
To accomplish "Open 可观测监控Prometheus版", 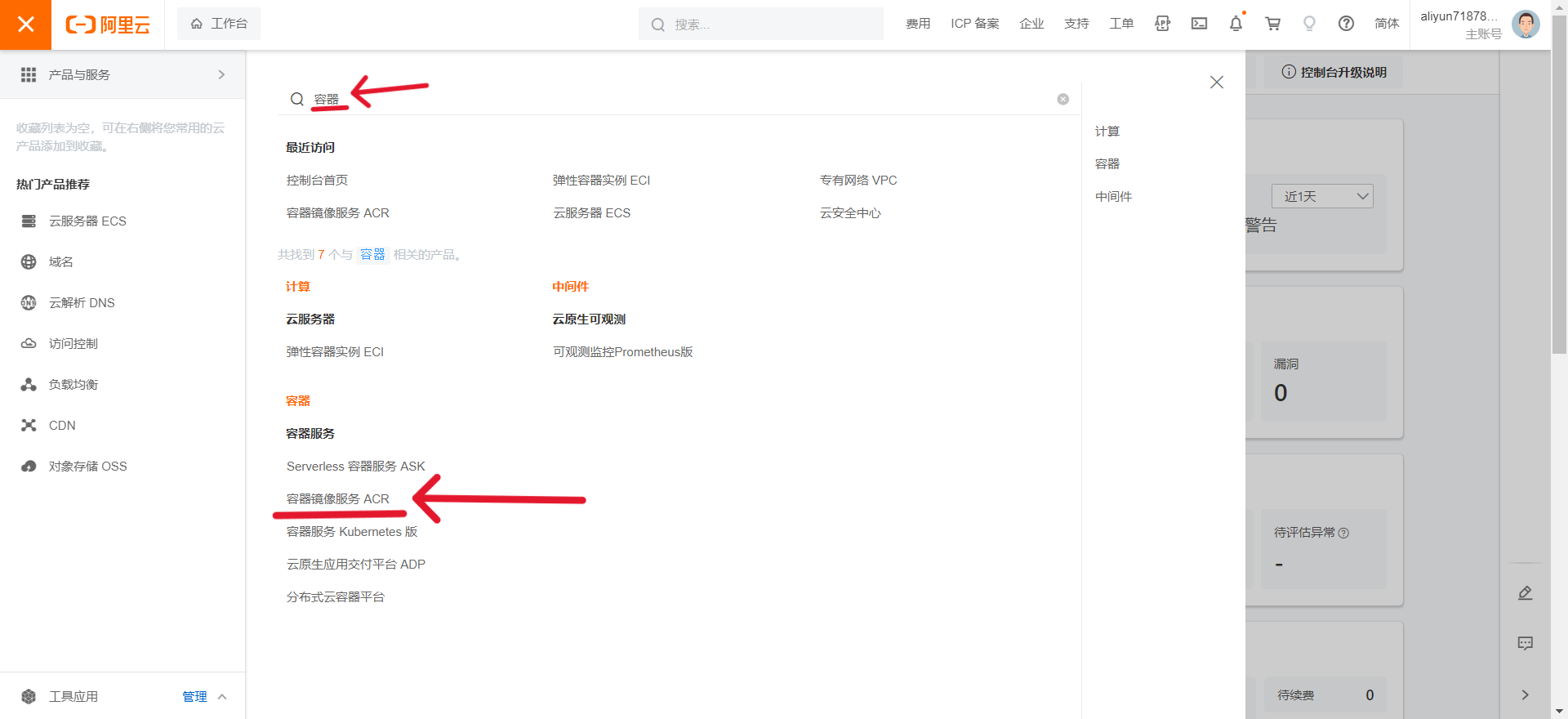I will pos(623,352).
